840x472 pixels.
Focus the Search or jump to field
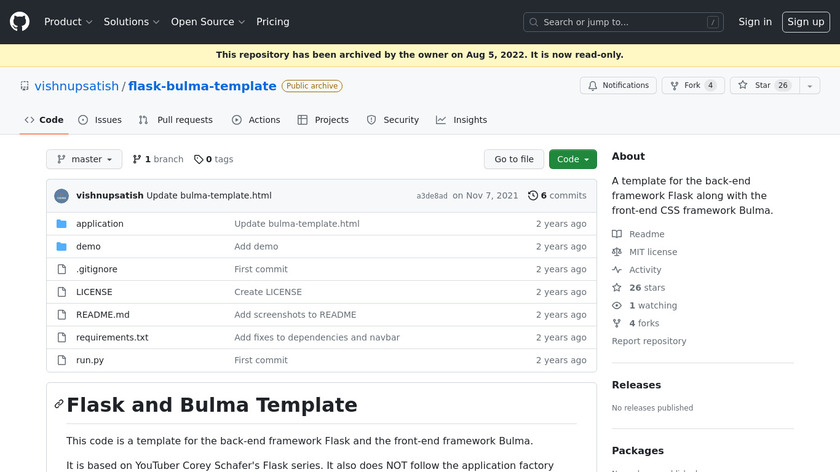623,22
